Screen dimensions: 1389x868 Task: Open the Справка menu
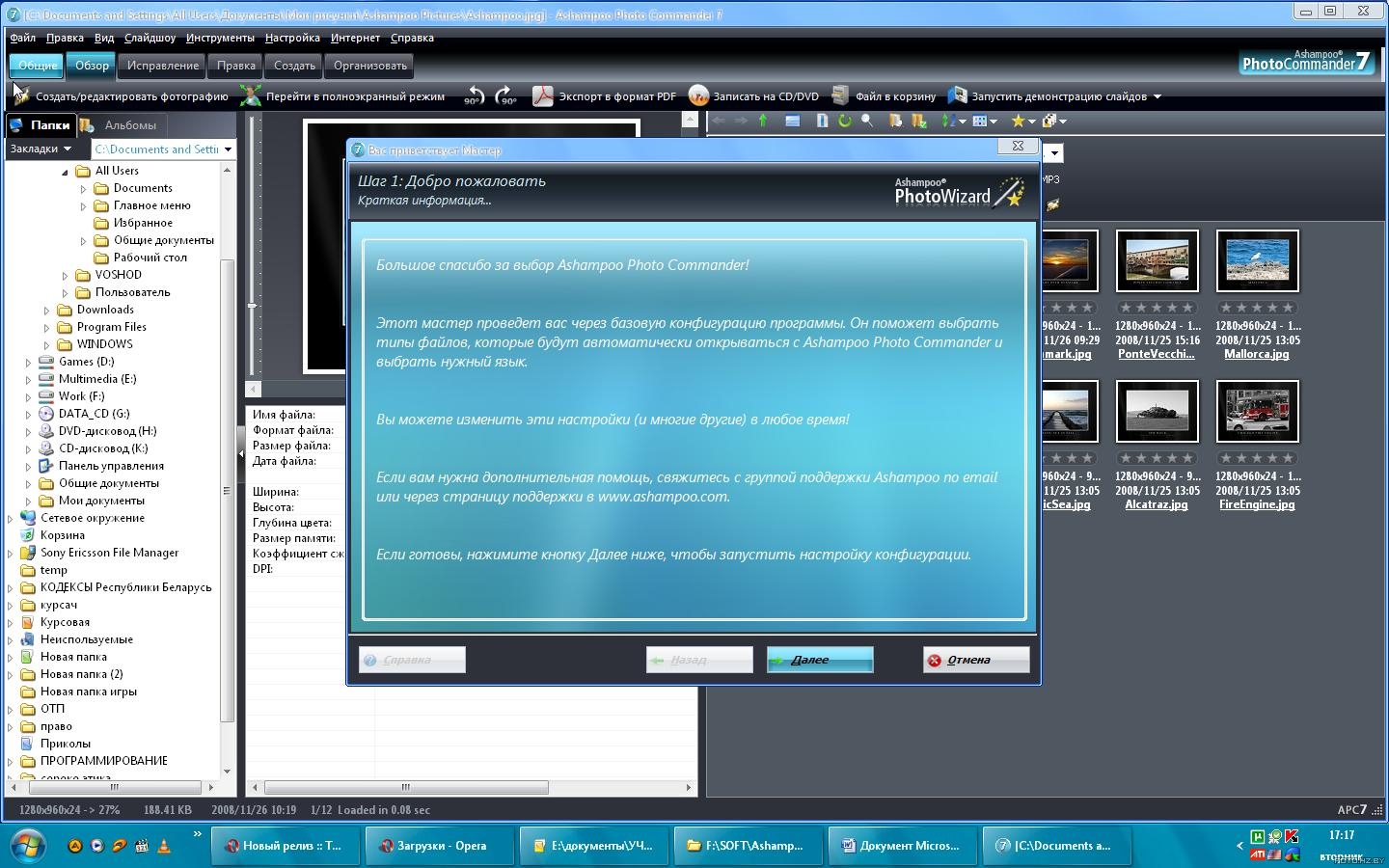pyautogui.click(x=412, y=38)
